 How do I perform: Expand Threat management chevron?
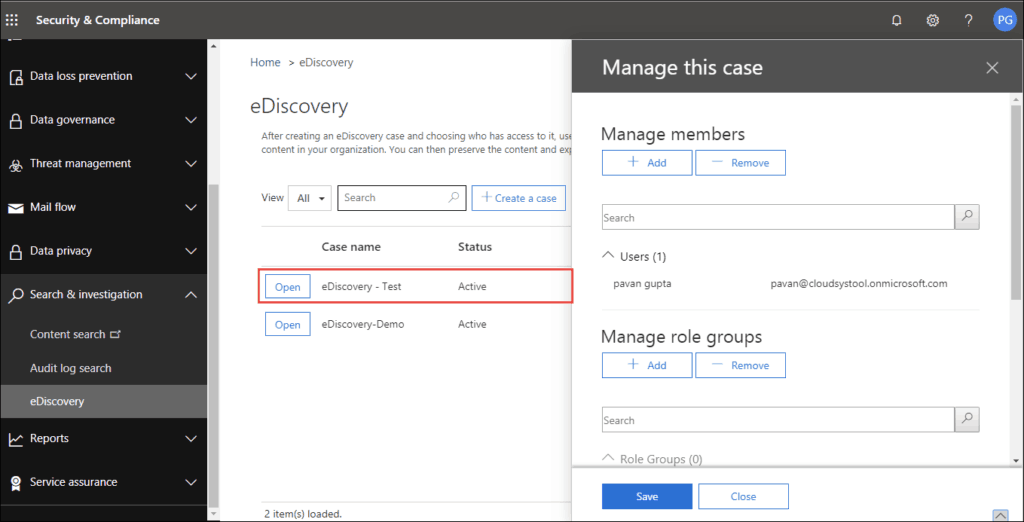tap(191, 164)
